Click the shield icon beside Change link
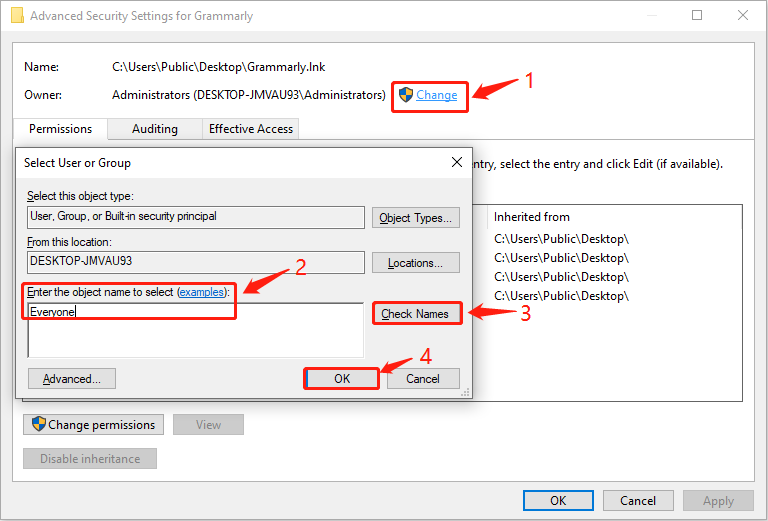Image resolution: width=768 pixels, height=521 pixels. click(x=406, y=95)
